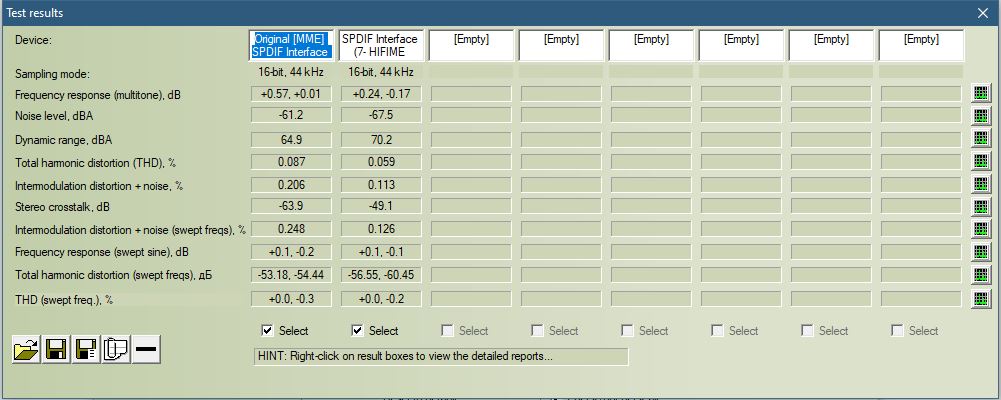This screenshot has height=400, width=1001.
Task: Toggle the third column Select checkbox
Action: click(x=448, y=330)
